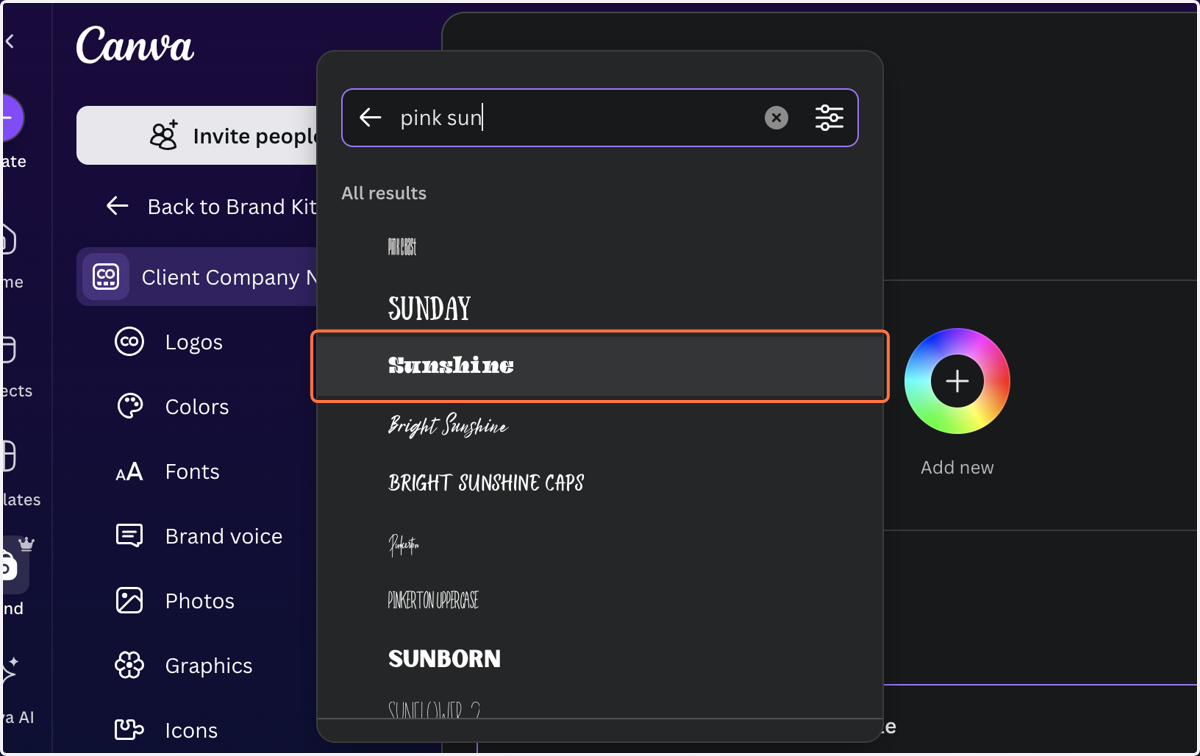This screenshot has height=756, width=1200.
Task: Open the Icons section
Action: point(191,731)
